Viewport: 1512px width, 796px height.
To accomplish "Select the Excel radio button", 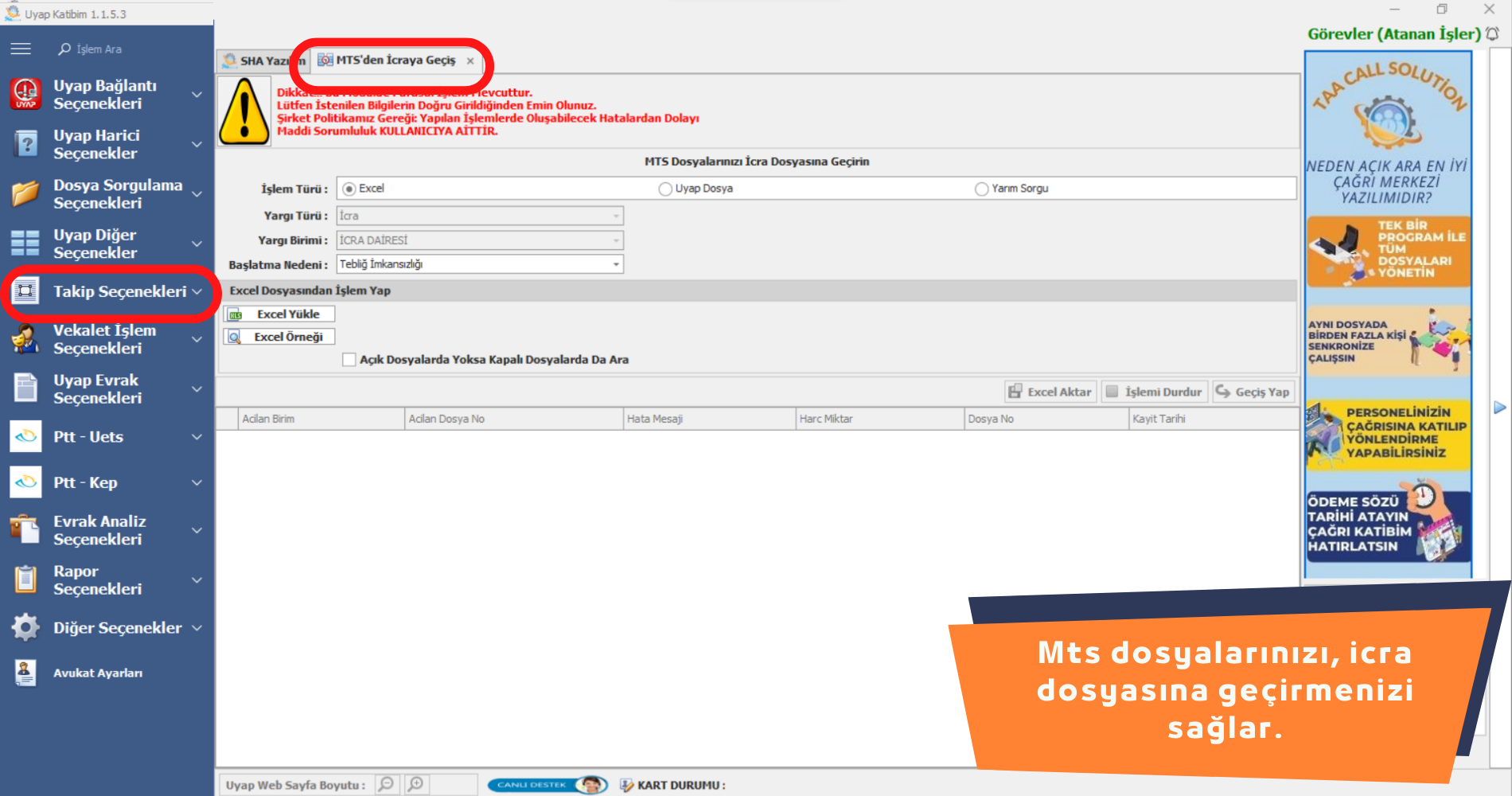I will tap(349, 189).
